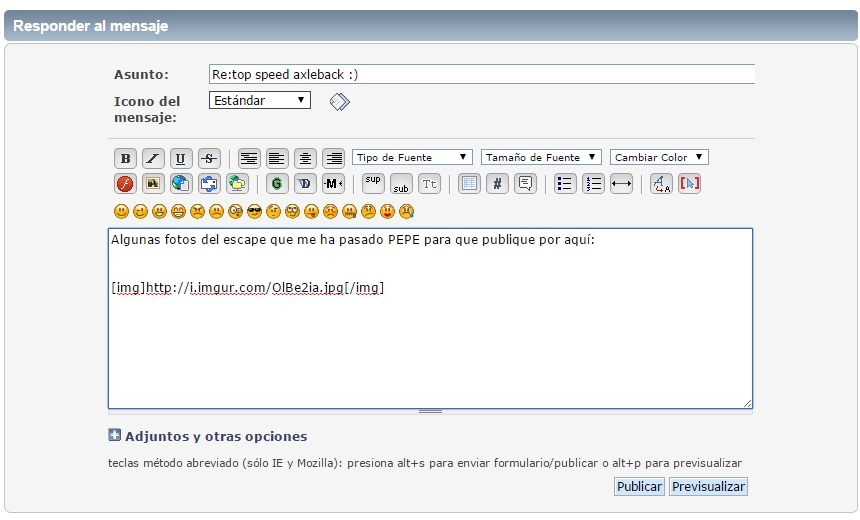Click the imgur image URL text
860x520 pixels.
click(x=245, y=287)
